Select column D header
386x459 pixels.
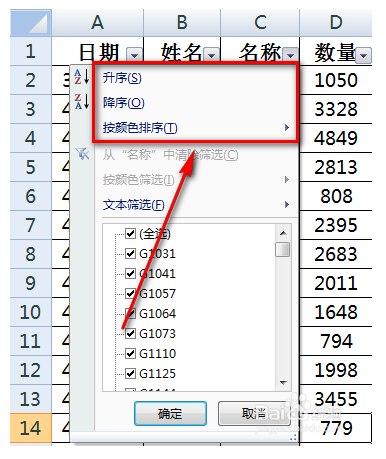(336, 23)
